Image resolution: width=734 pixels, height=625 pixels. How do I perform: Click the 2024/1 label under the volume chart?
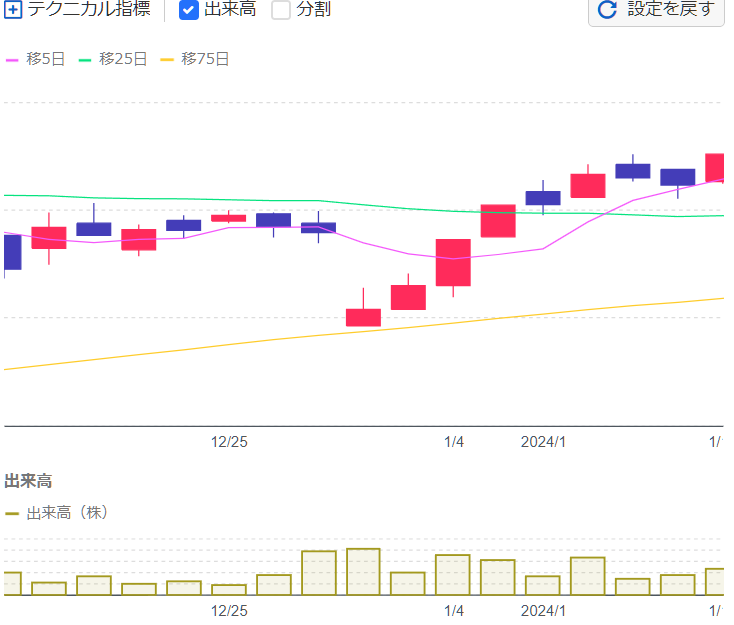click(543, 610)
